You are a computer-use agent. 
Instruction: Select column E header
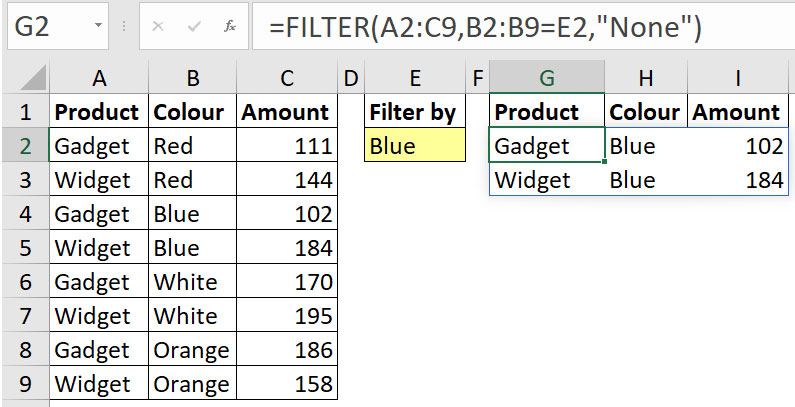tap(415, 78)
